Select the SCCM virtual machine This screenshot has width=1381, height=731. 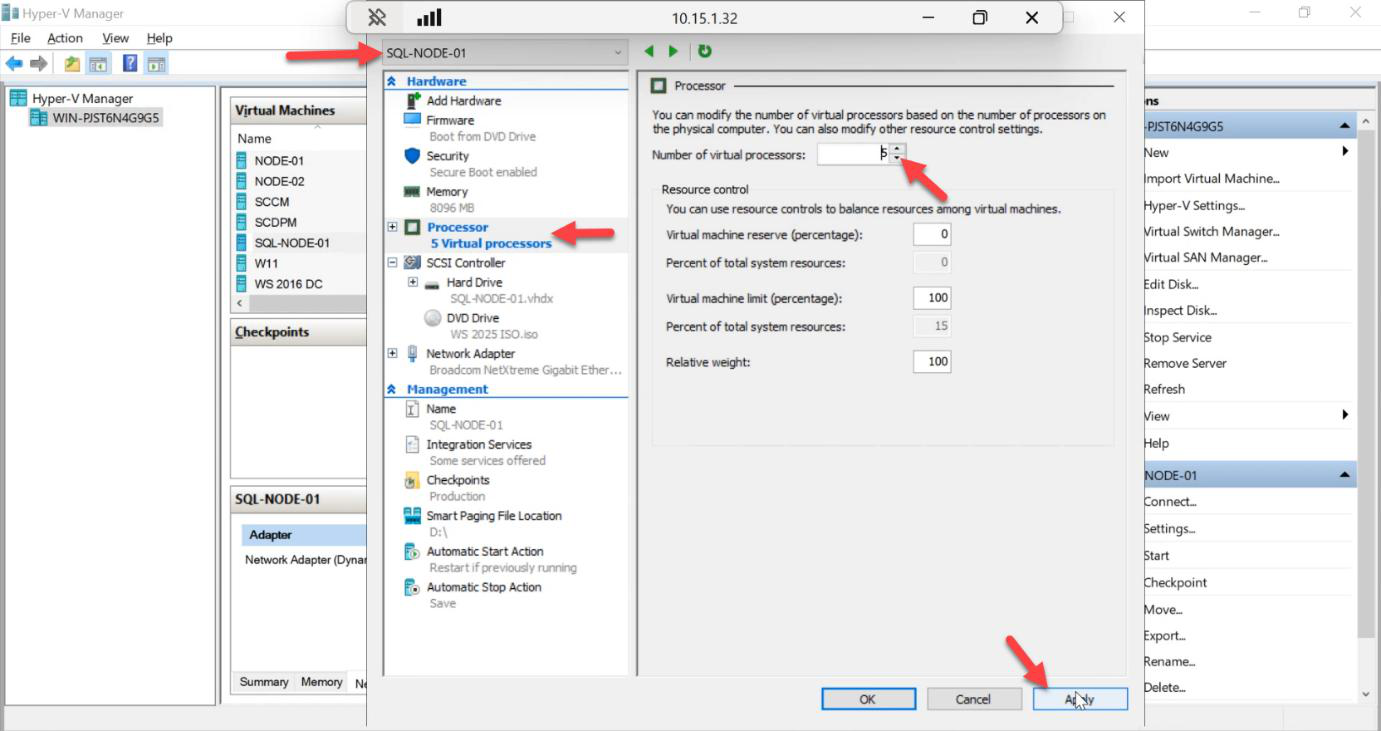pyautogui.click(x=272, y=202)
